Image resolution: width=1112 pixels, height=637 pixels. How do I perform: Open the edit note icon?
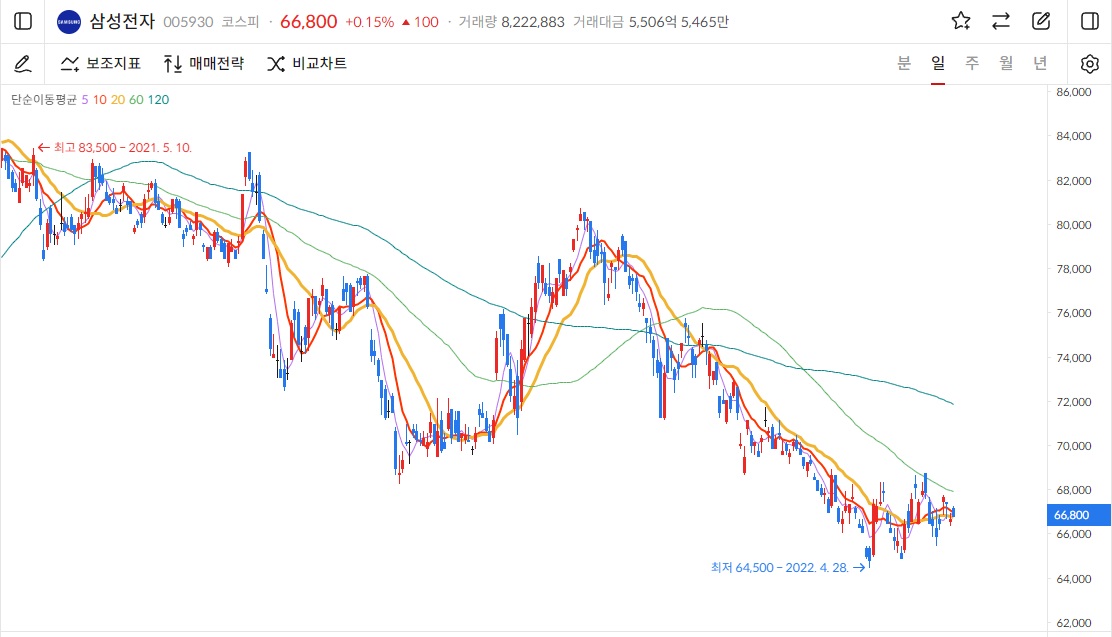coord(1041,21)
